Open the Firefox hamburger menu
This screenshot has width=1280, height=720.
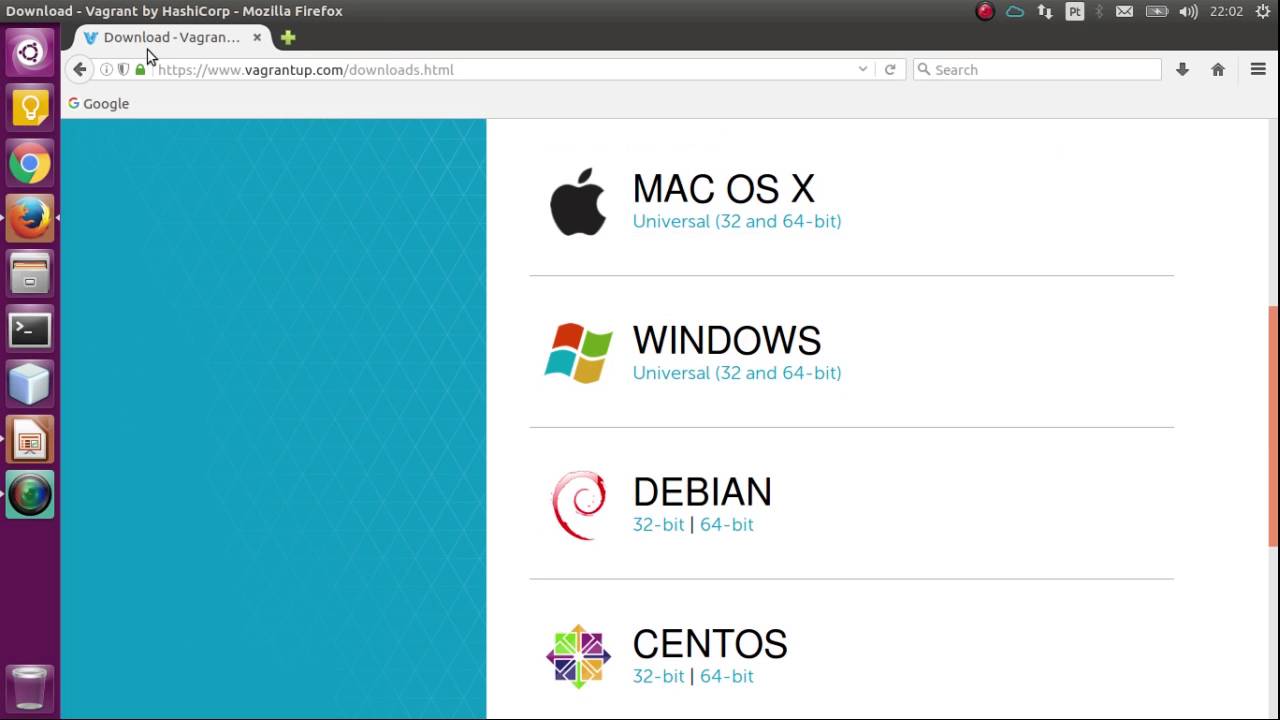[1258, 70]
